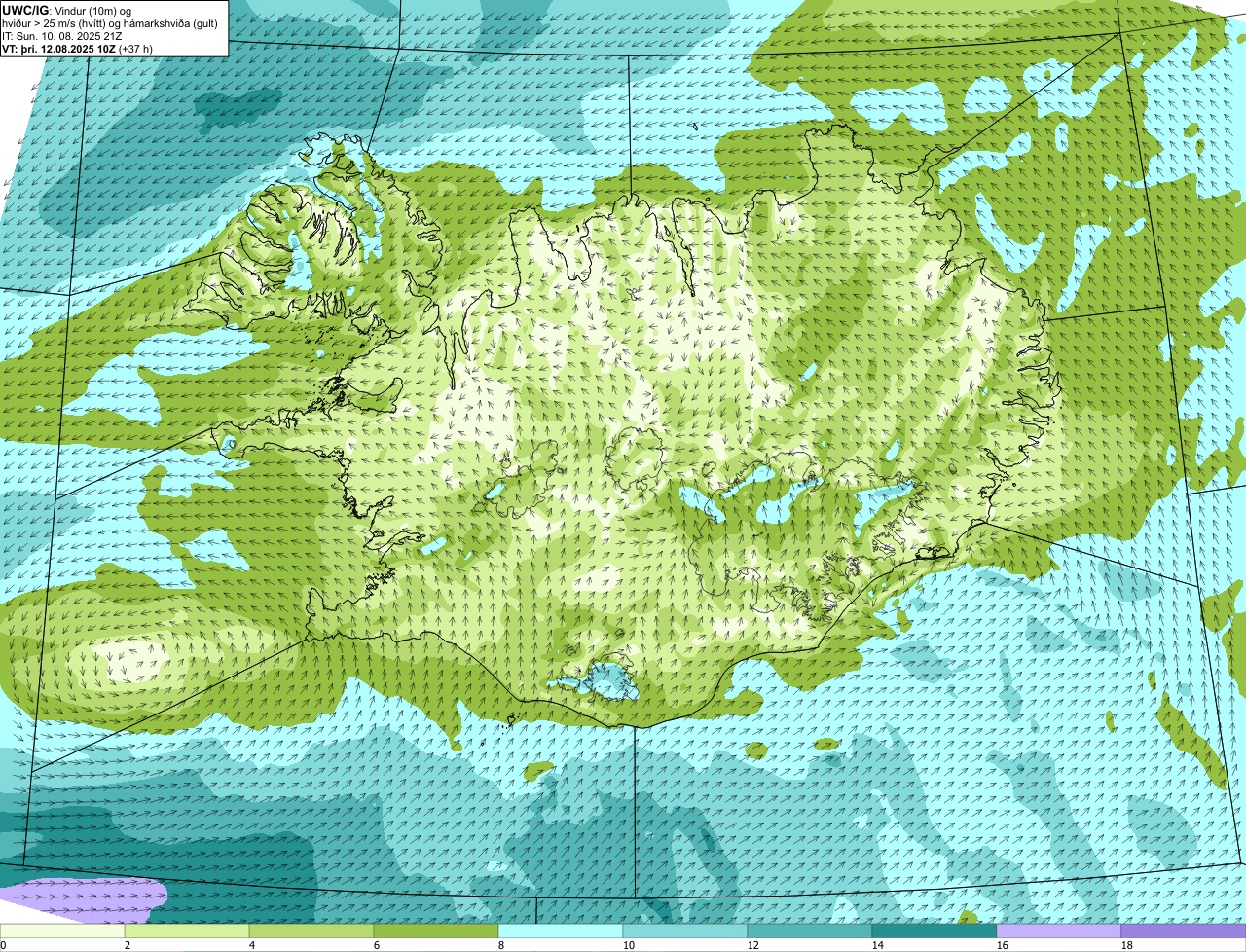This screenshot has height=952, width=1246.
Task: Click the scale label "8"
Action: [501, 945]
